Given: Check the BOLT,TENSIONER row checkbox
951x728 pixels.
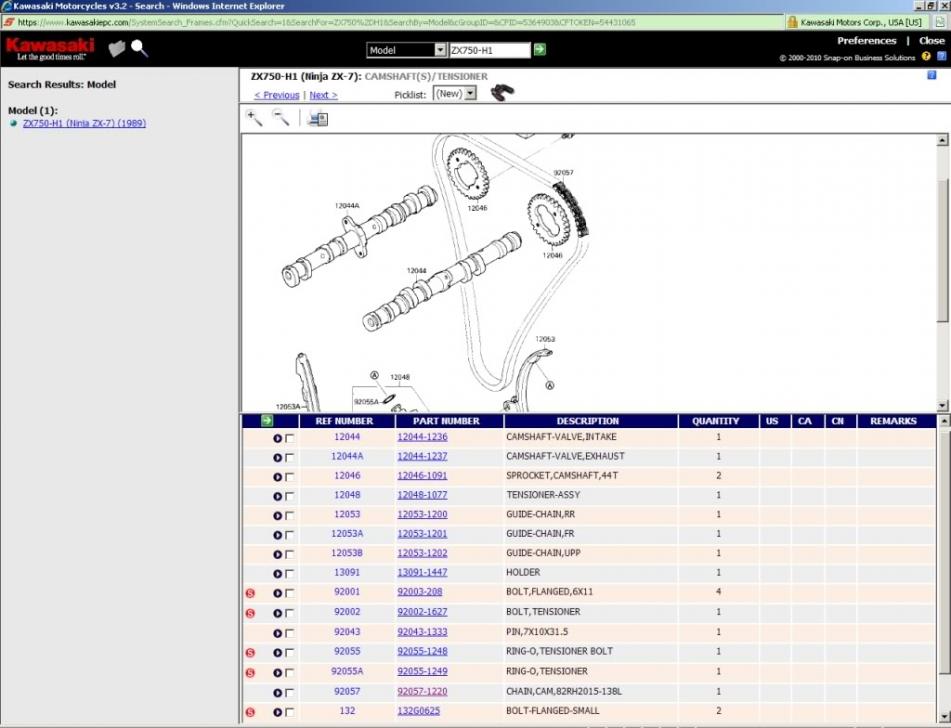Looking at the screenshot, I should click(x=289, y=613).
